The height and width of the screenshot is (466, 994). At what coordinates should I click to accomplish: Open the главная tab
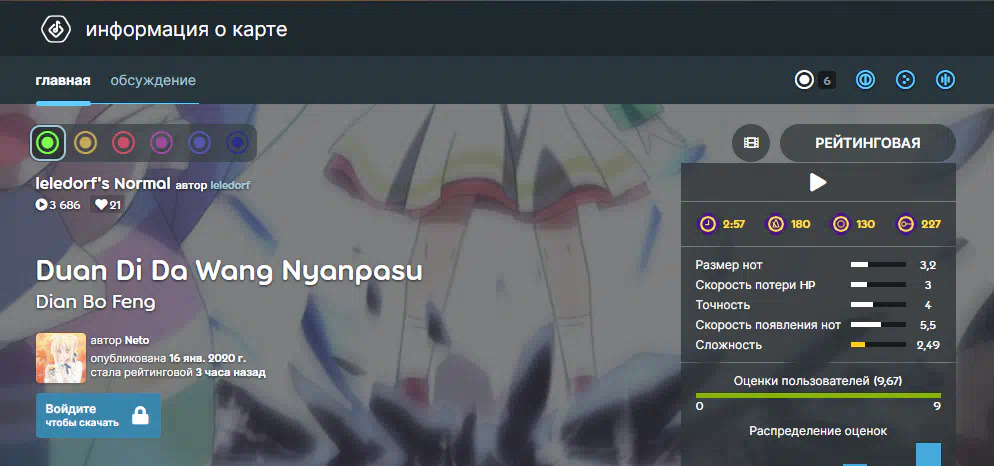pos(63,81)
